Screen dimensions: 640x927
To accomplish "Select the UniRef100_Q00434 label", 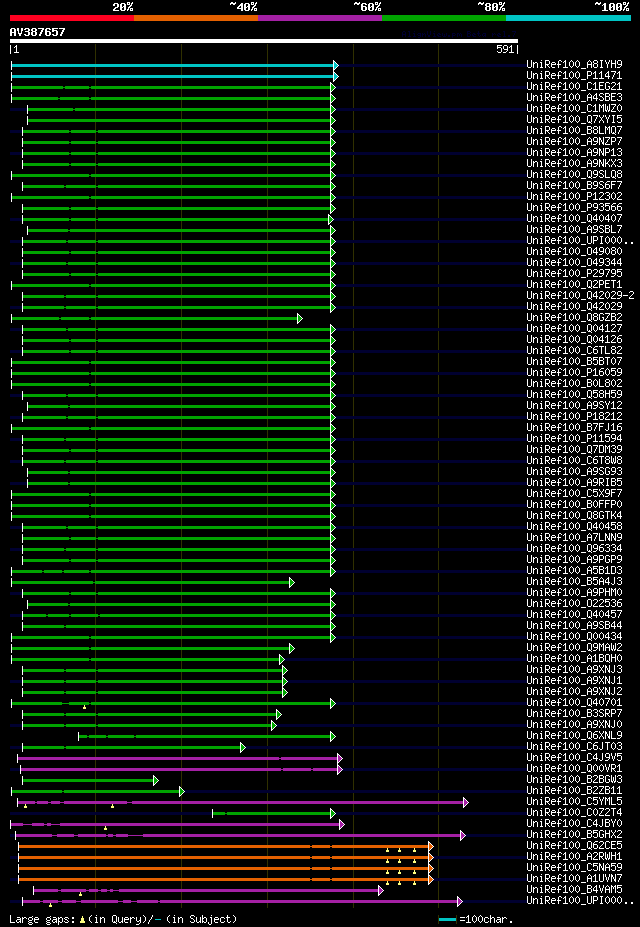I will [574, 636].
